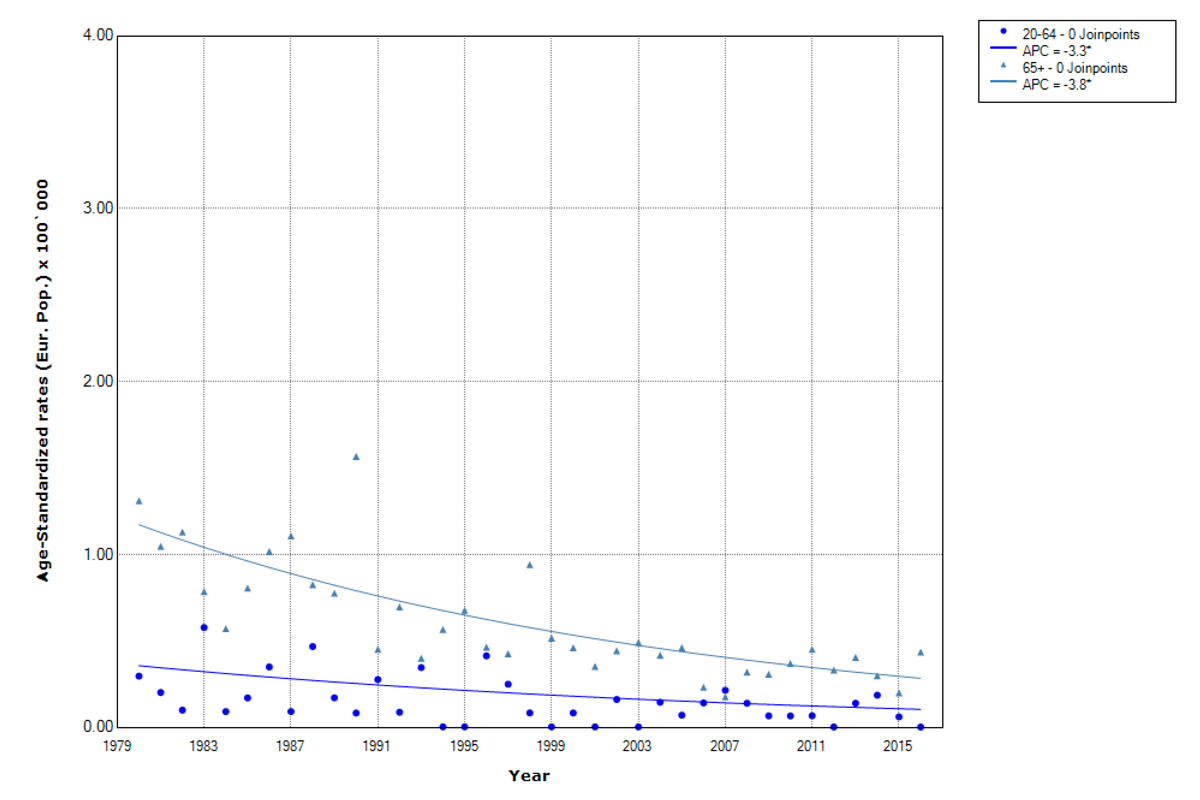
Task: Click the 20-64 dot at year 1988
Action: (312, 646)
